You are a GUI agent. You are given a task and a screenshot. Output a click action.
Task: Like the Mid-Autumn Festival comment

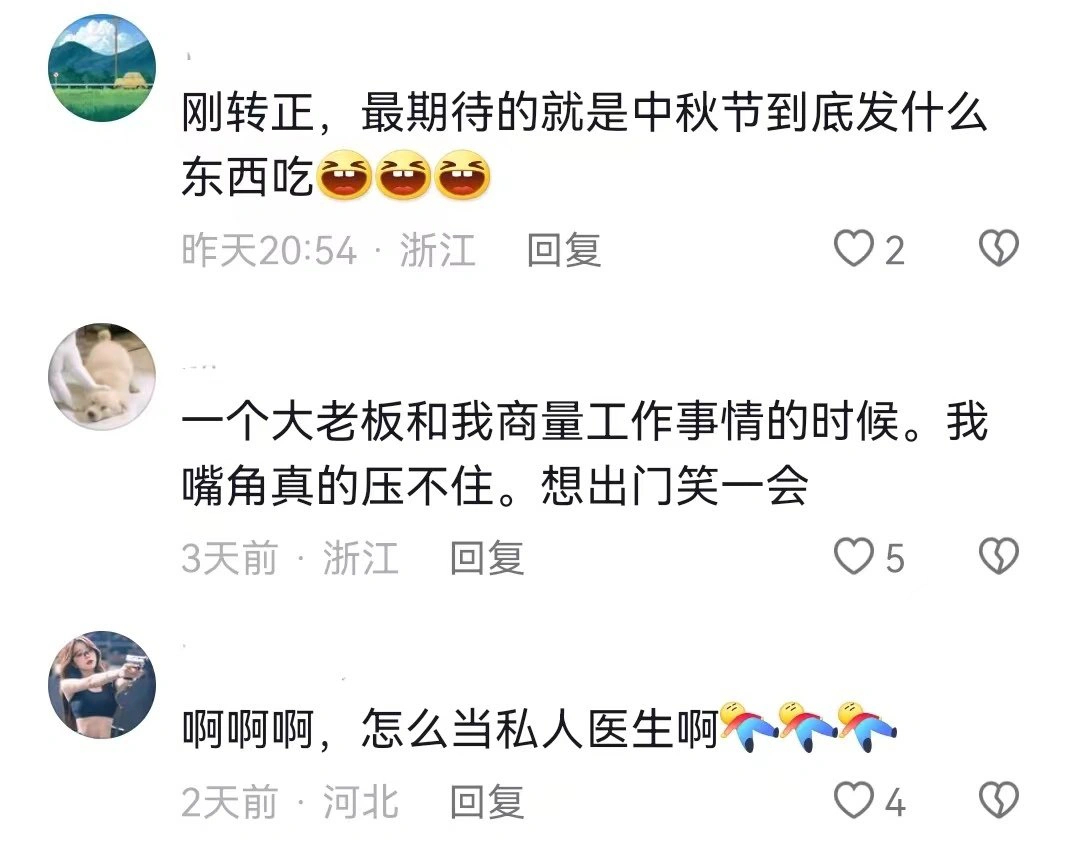854,249
